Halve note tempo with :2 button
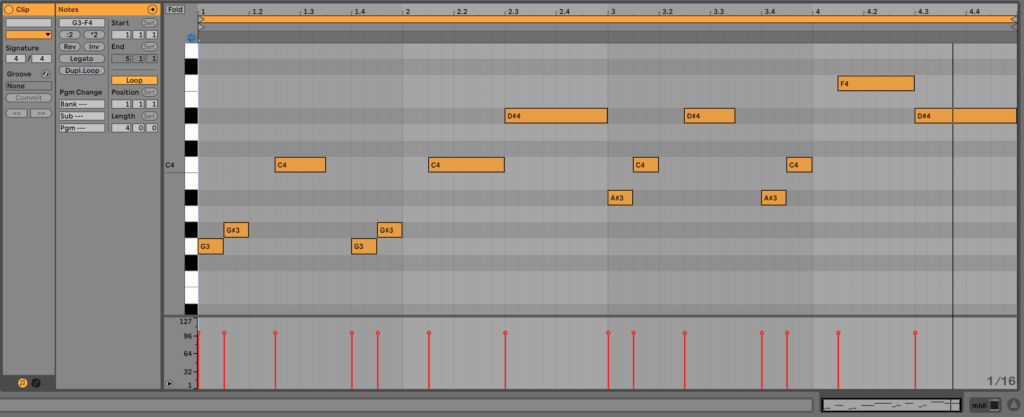The height and width of the screenshot is (417, 1024). coord(69,35)
